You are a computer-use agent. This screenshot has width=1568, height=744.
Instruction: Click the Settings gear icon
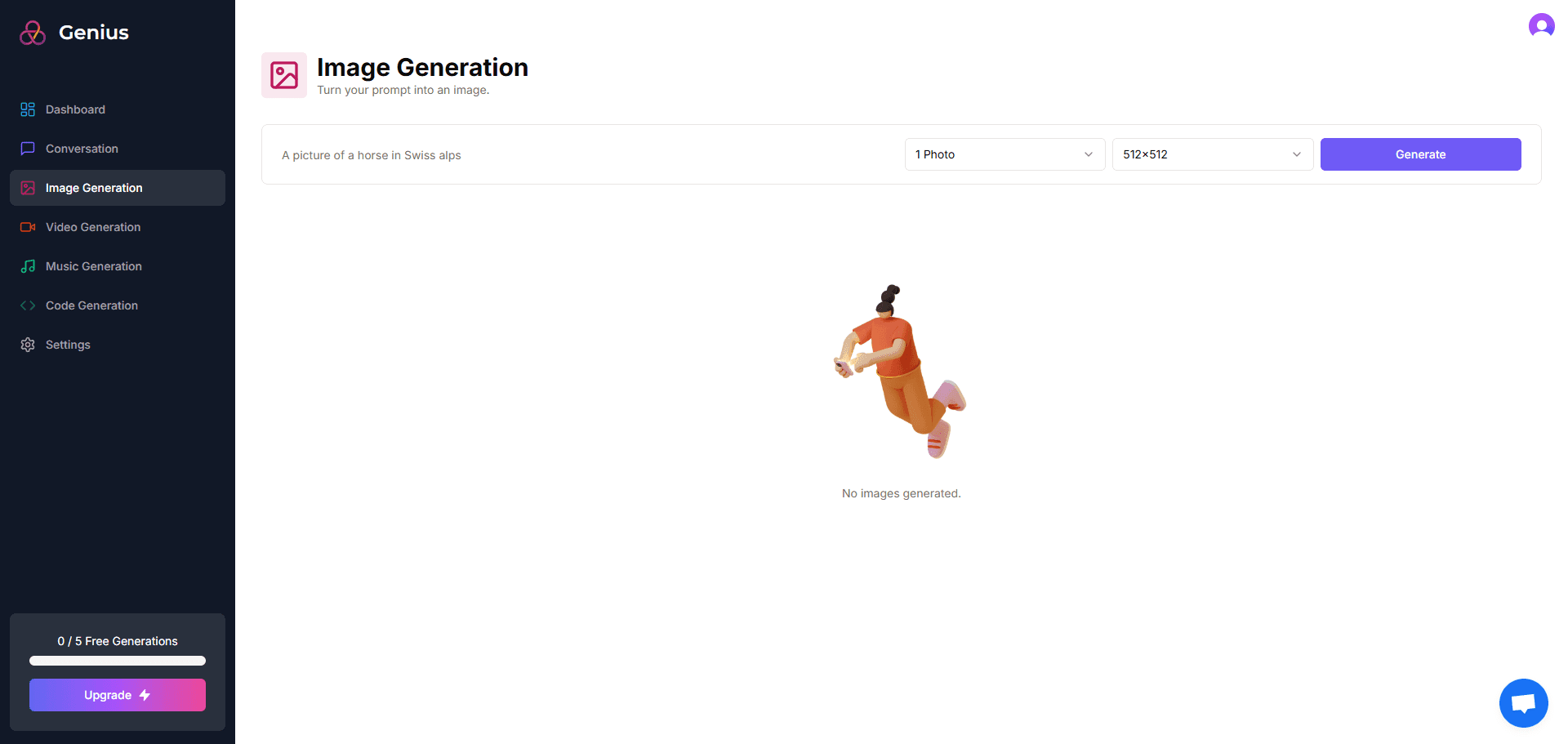(x=28, y=345)
